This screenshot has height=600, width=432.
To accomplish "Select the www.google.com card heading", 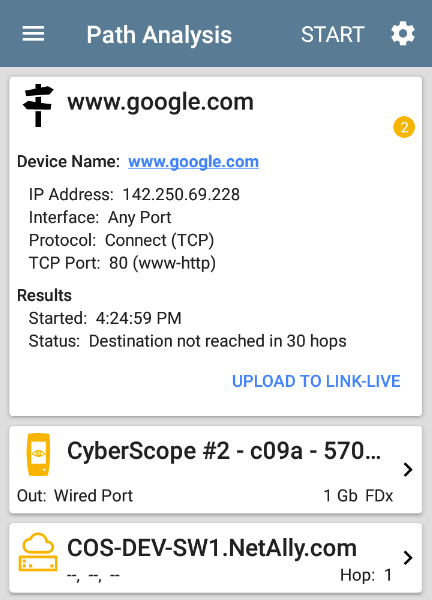I will pos(160,103).
